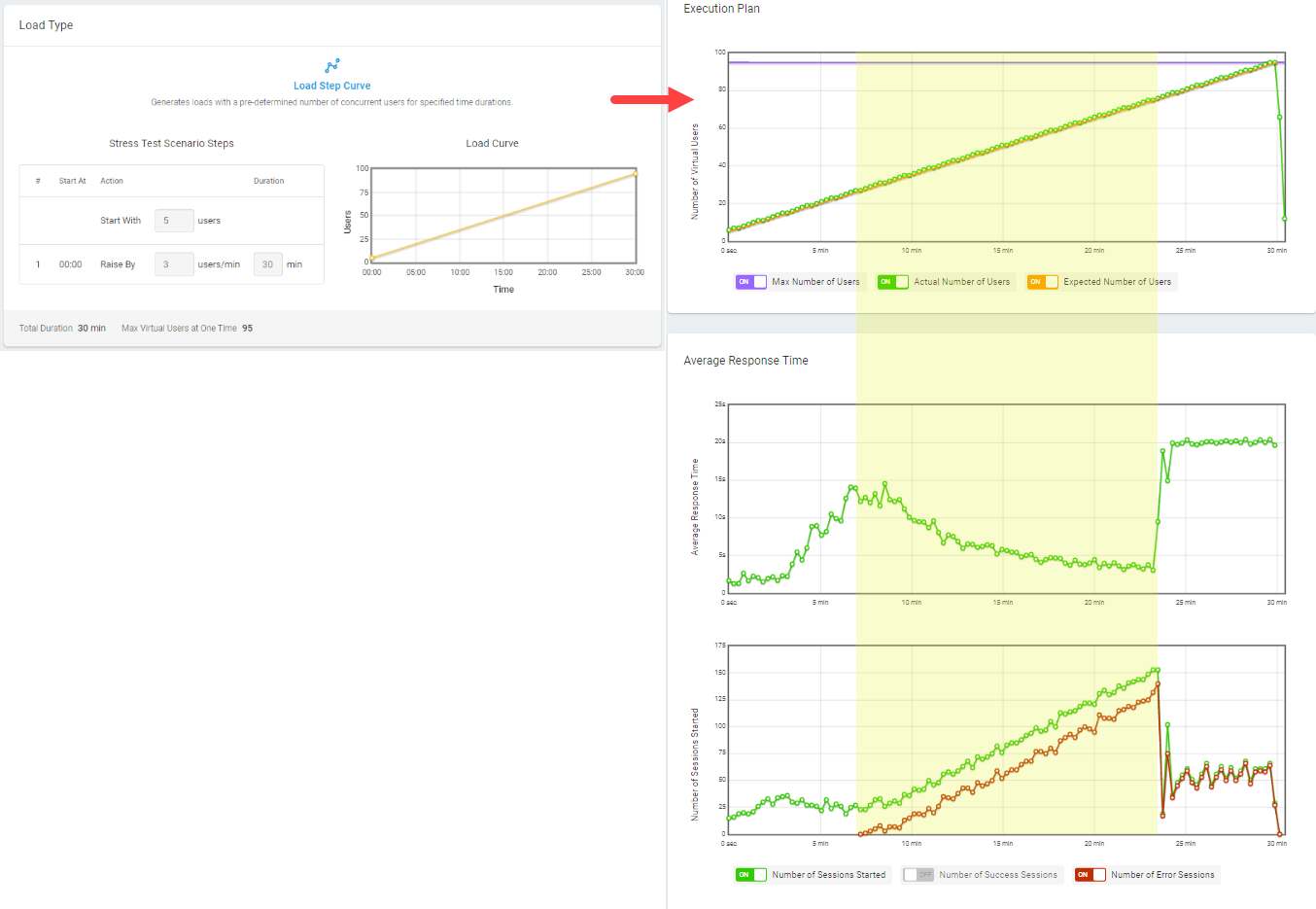Toggle Number of Sessions Started series
Image resolution: width=1316 pixels, height=909 pixels.
click(751, 875)
